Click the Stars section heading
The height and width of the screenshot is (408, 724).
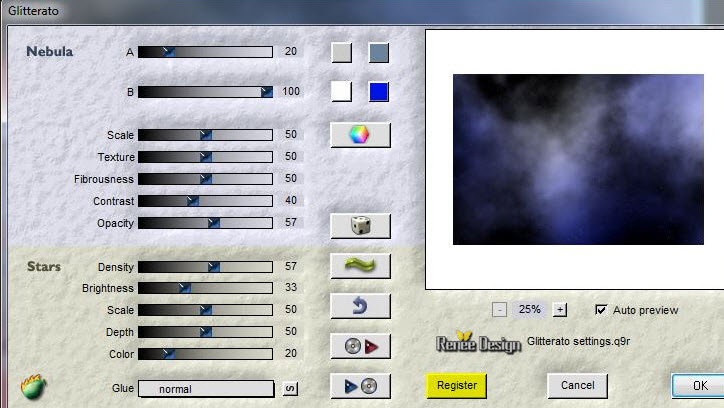click(44, 266)
